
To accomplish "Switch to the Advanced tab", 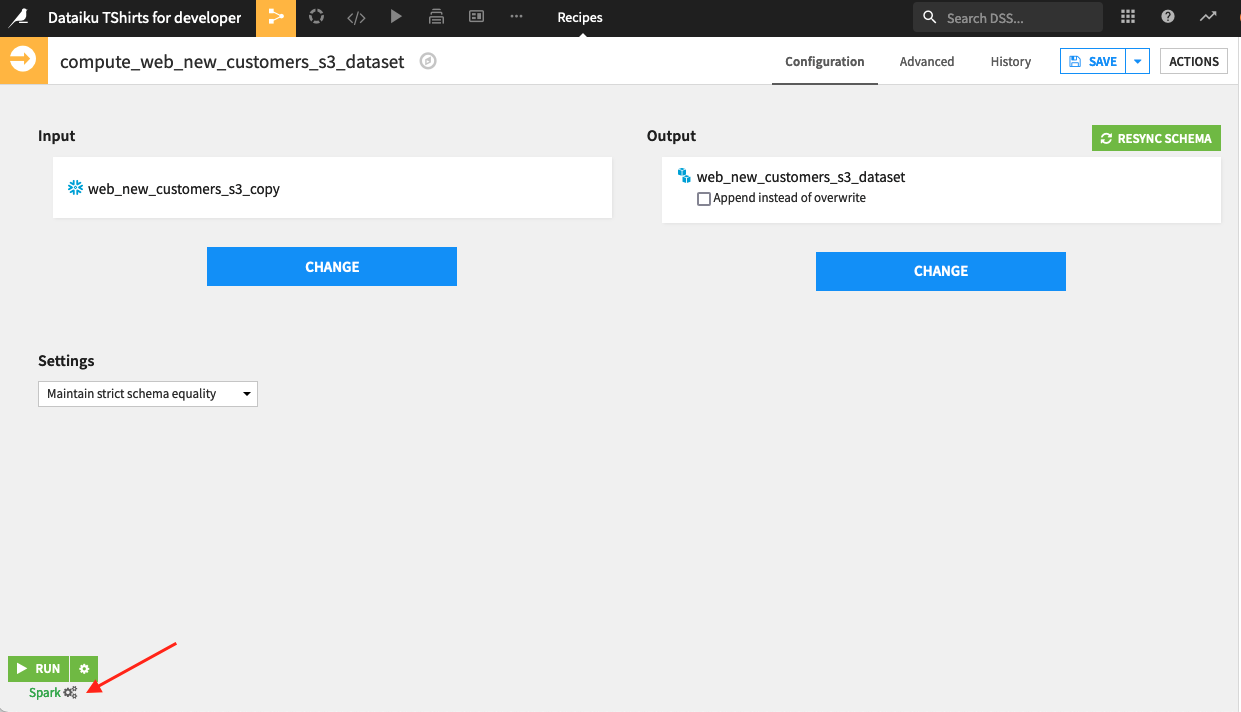I will [x=926, y=61].
